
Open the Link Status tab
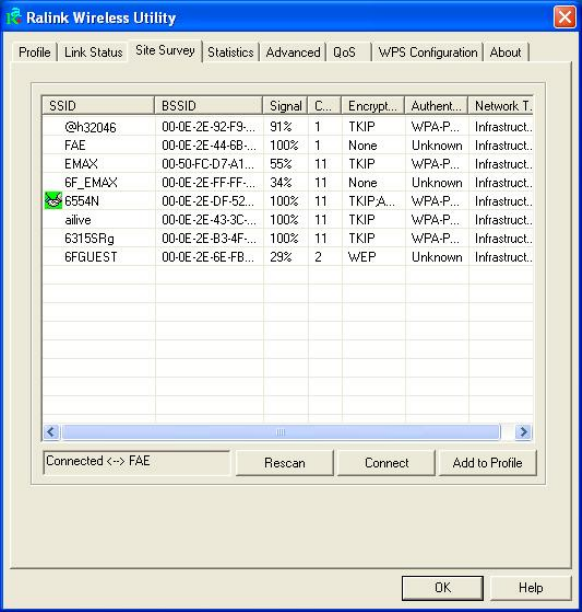93,52
